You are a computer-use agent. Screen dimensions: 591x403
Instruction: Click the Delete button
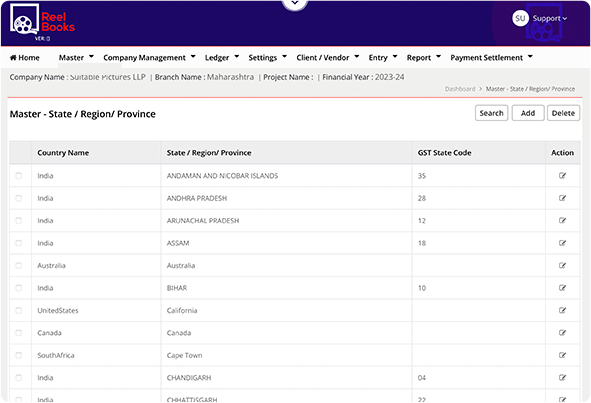coord(563,113)
